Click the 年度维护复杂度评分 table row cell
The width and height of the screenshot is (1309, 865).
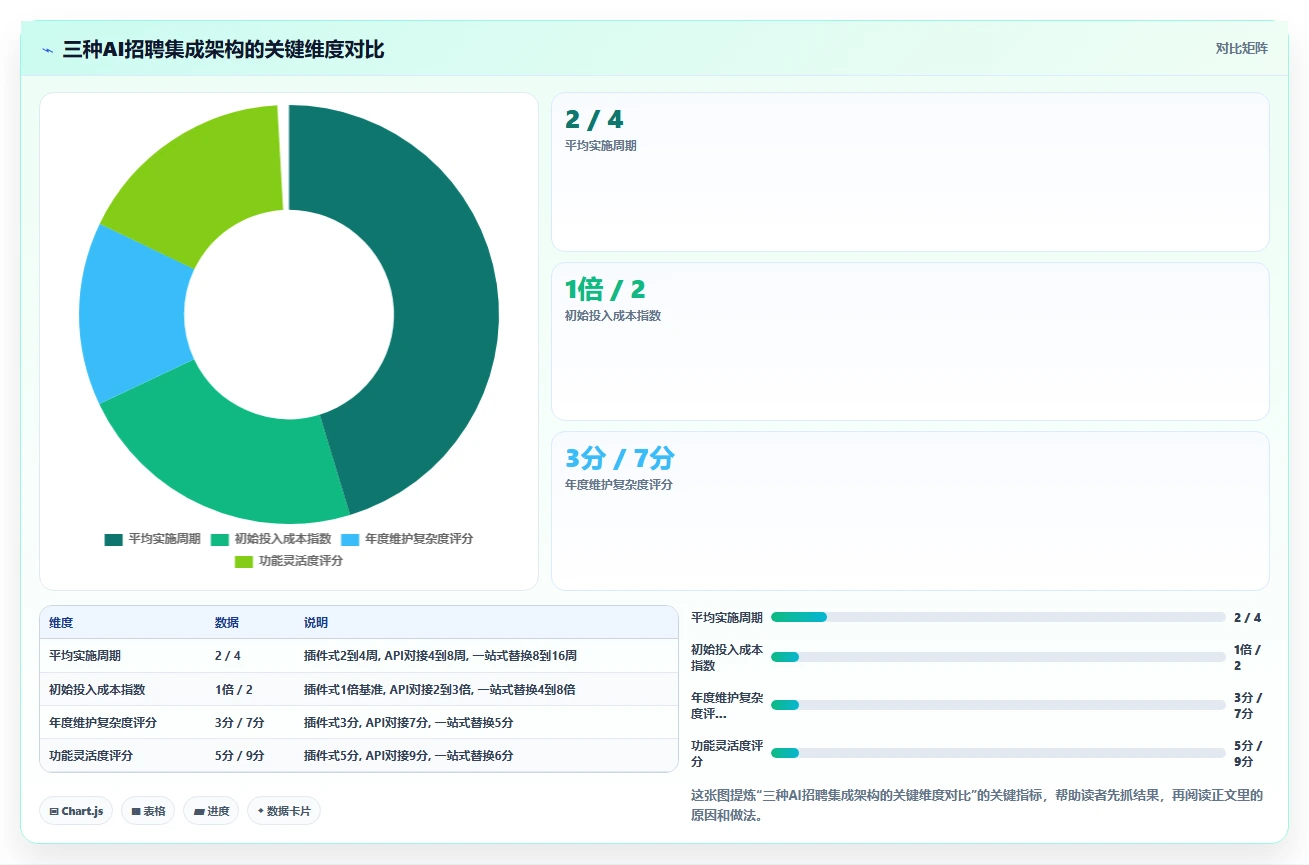pyautogui.click(x=103, y=722)
